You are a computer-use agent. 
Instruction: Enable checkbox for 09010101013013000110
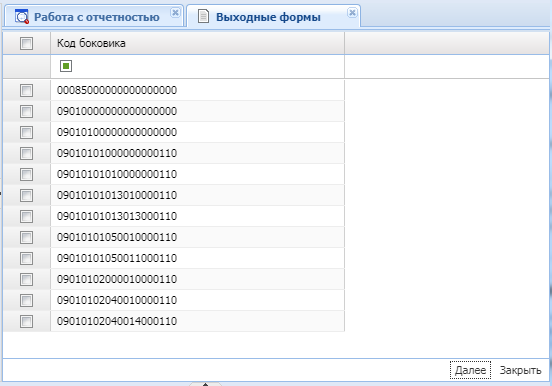[26, 216]
